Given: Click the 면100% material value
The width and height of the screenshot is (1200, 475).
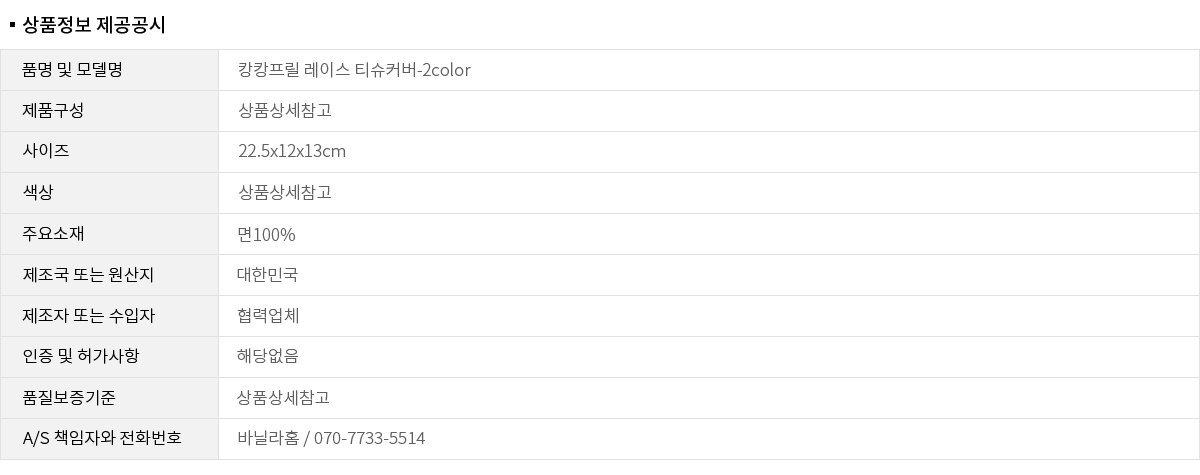Looking at the screenshot, I should click(x=266, y=235).
